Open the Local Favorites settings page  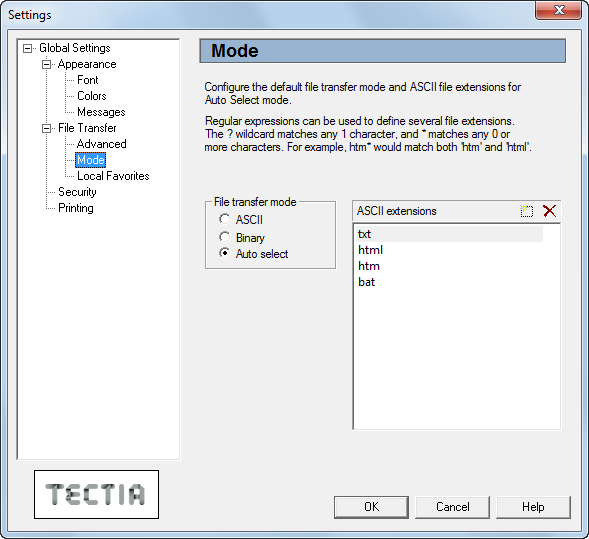pos(113,176)
